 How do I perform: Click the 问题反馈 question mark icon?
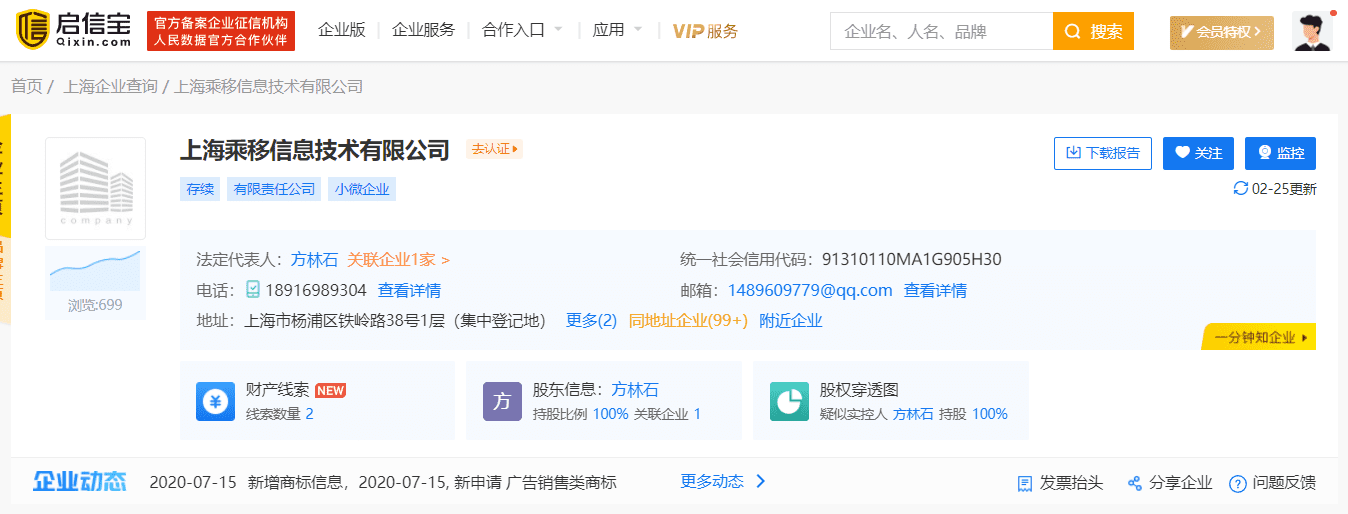coord(1237,483)
